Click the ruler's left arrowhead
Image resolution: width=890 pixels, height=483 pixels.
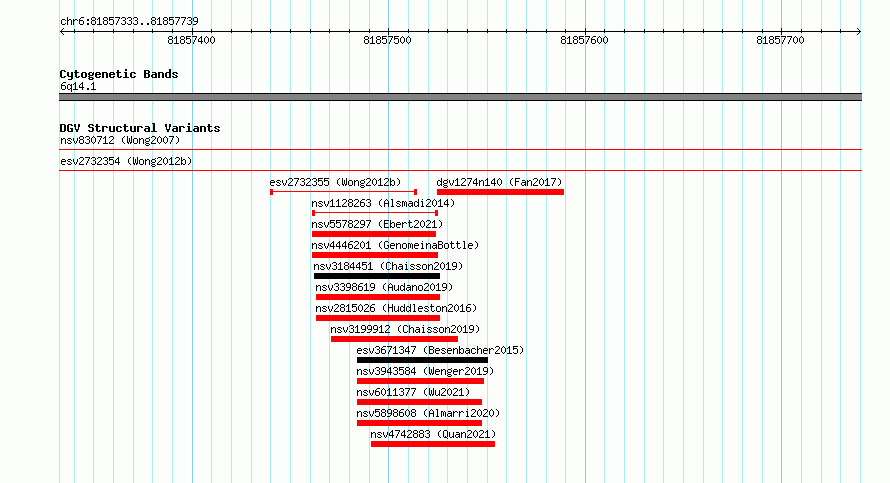coord(62,32)
